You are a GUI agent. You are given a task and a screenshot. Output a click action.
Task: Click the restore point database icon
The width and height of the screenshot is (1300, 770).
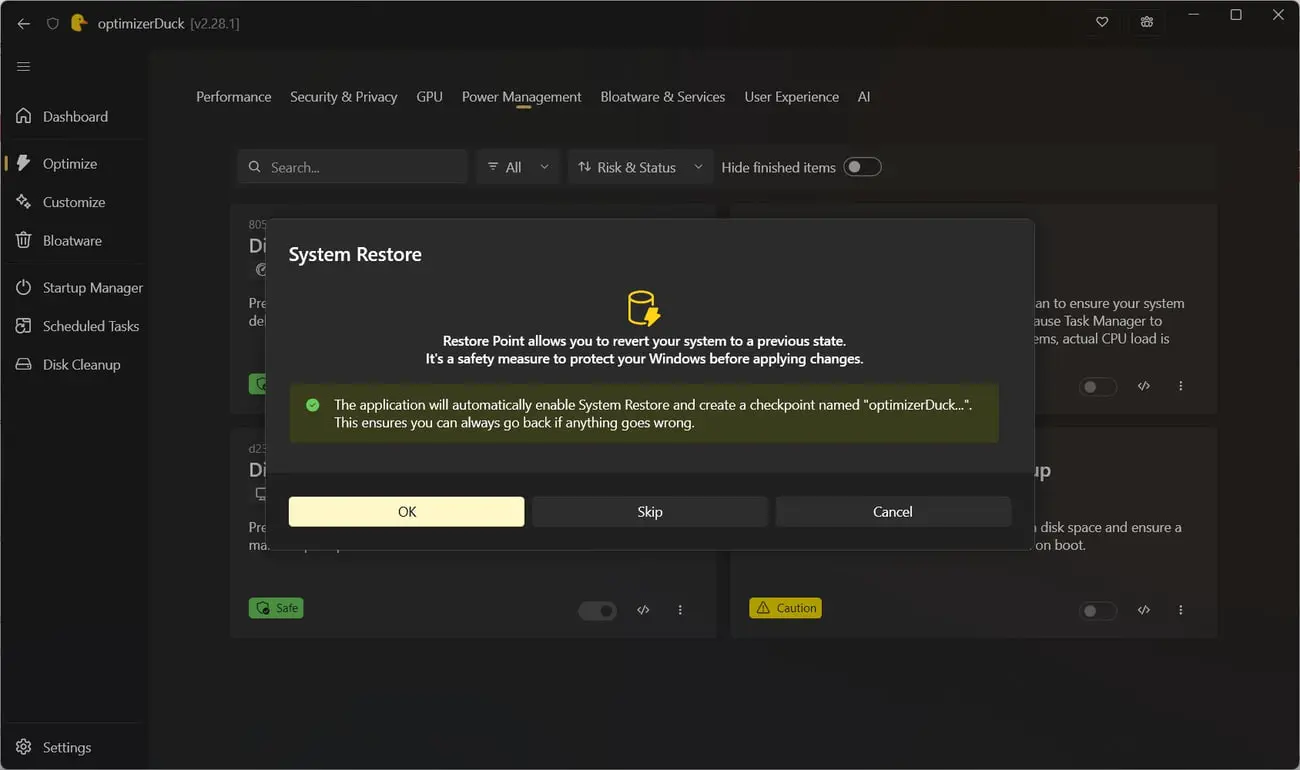[x=644, y=308]
